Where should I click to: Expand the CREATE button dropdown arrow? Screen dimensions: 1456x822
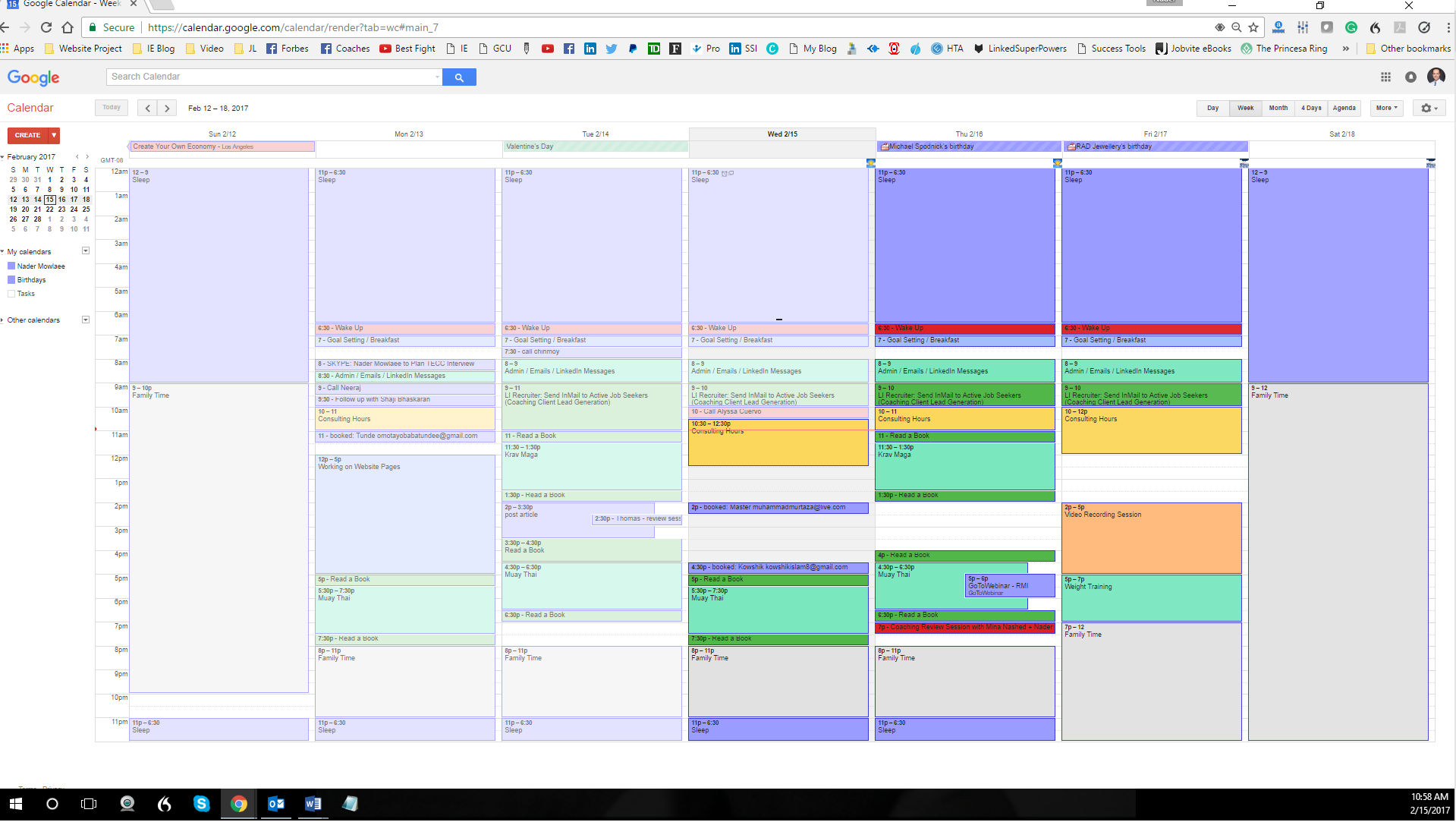(x=52, y=135)
